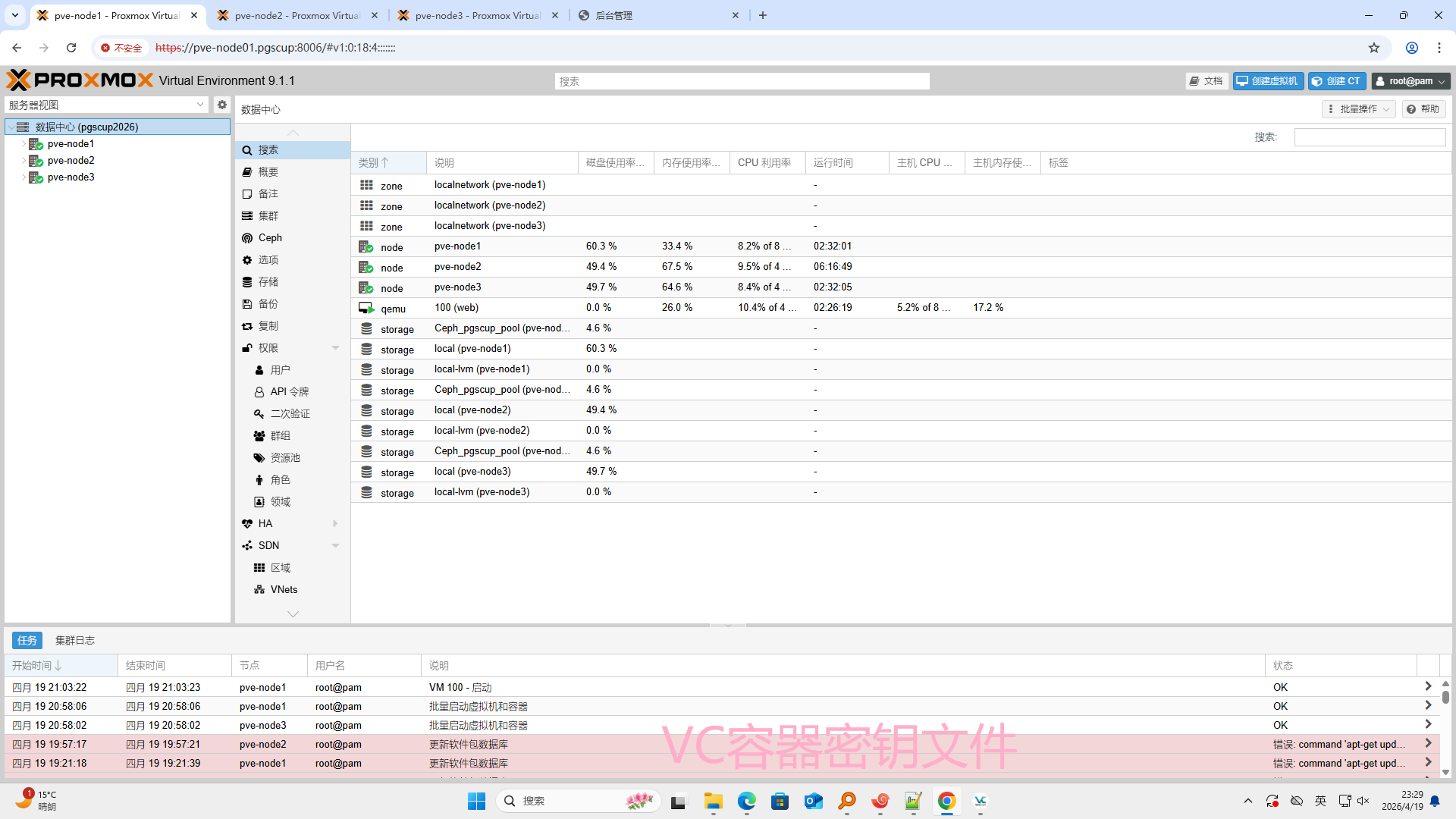Image resolution: width=1456 pixels, height=819 pixels.
Task: Select zone localnetwork (pve-node1) row
Action: click(x=901, y=184)
